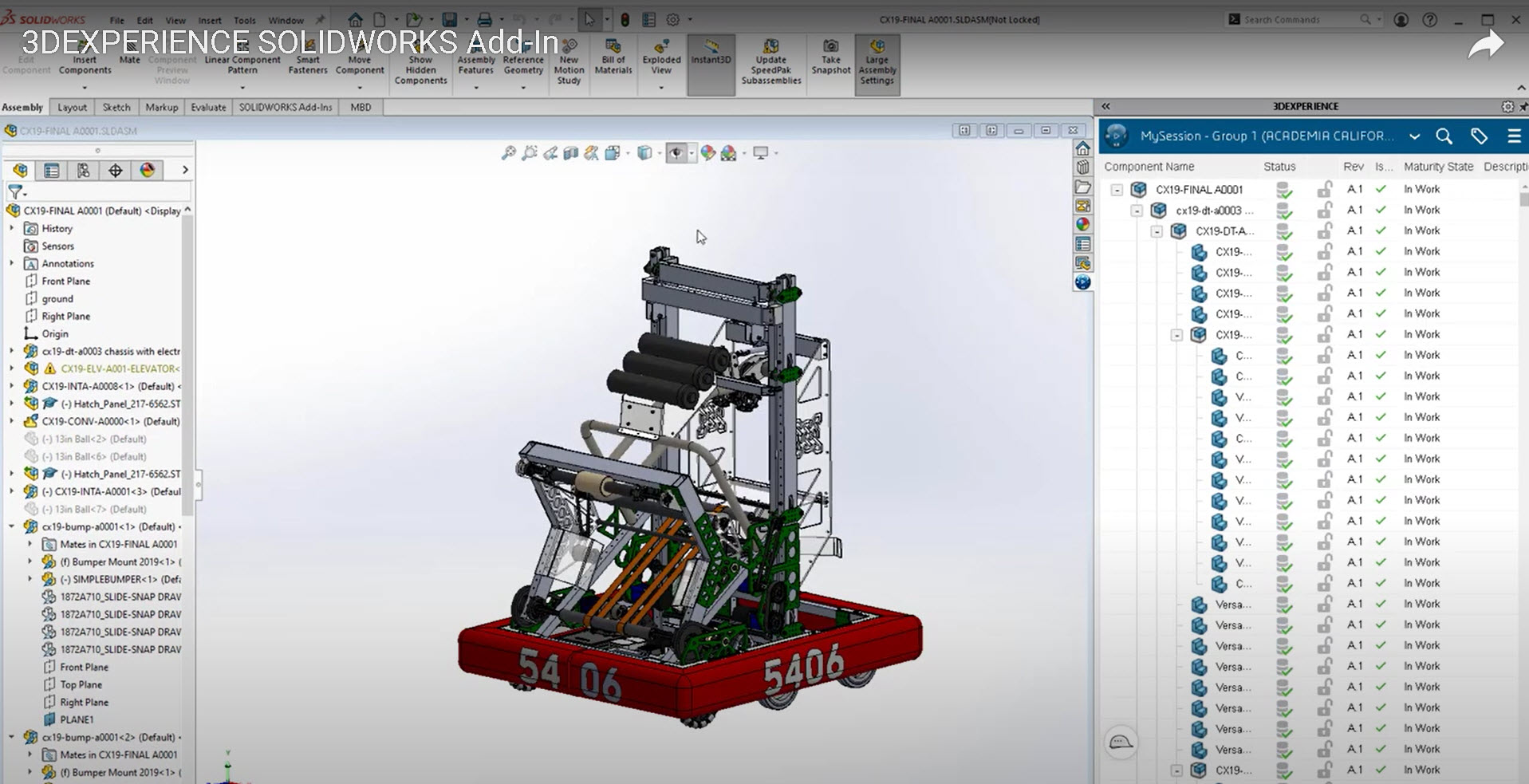Expand Annotations in feature tree
The height and width of the screenshot is (784, 1529).
(x=12, y=263)
